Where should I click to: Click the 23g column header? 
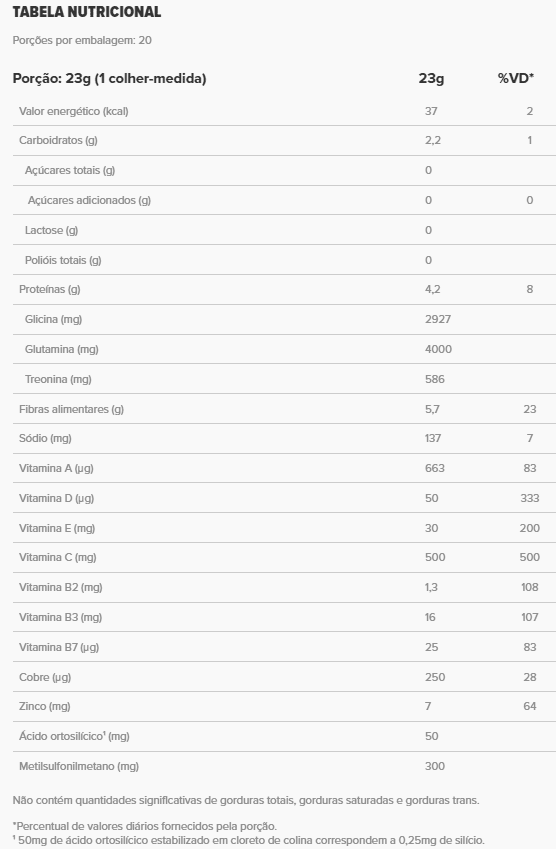pyautogui.click(x=431, y=79)
